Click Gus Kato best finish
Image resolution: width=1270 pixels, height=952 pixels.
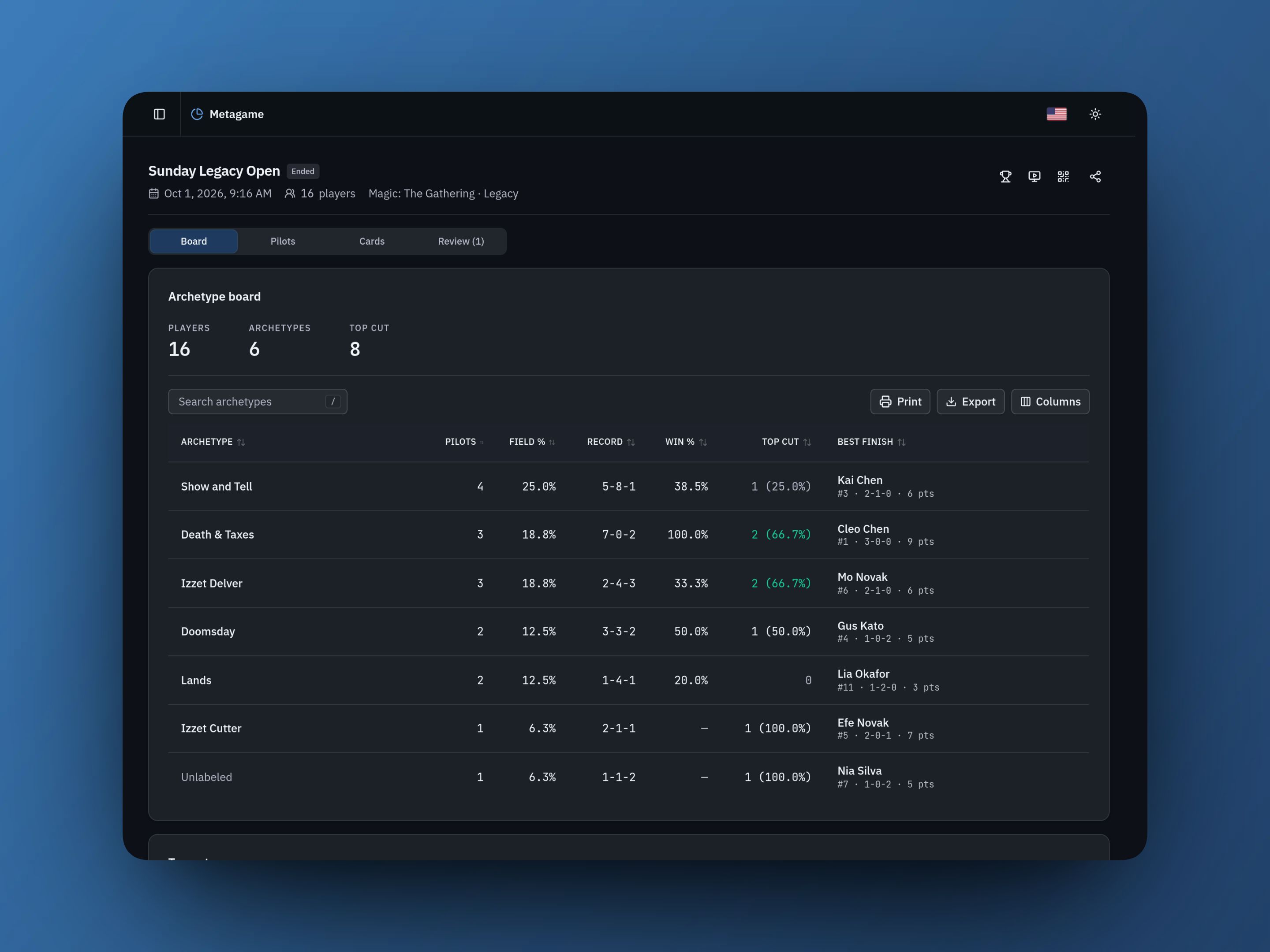point(860,626)
